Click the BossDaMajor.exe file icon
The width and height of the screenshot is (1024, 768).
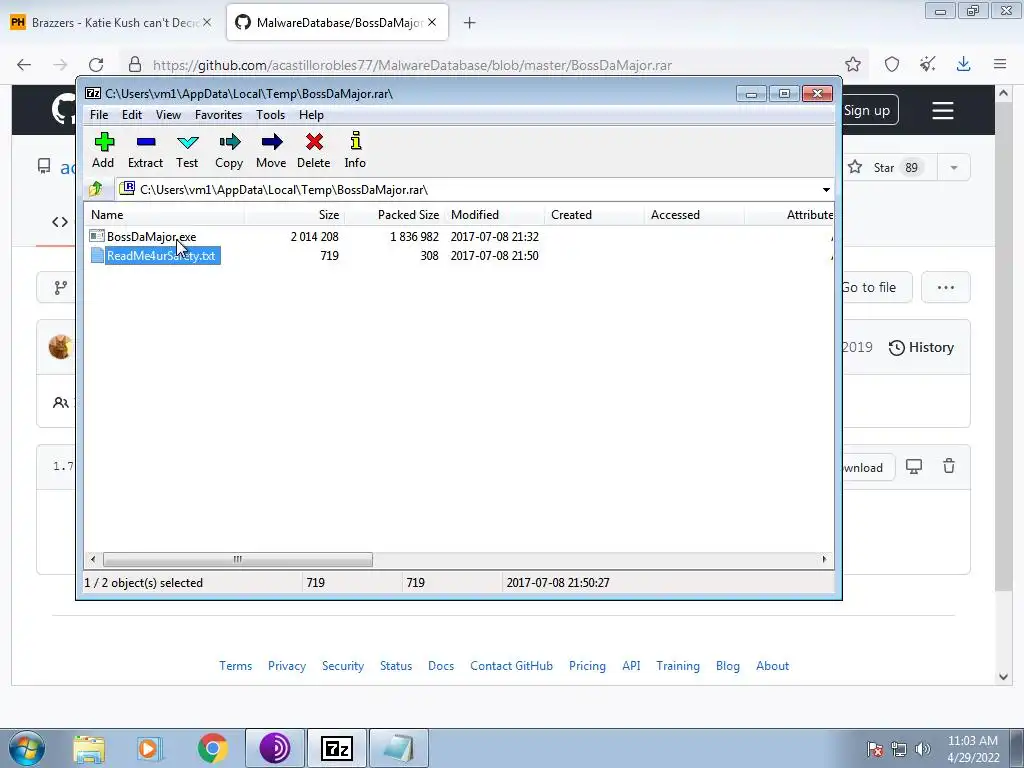click(x=97, y=236)
